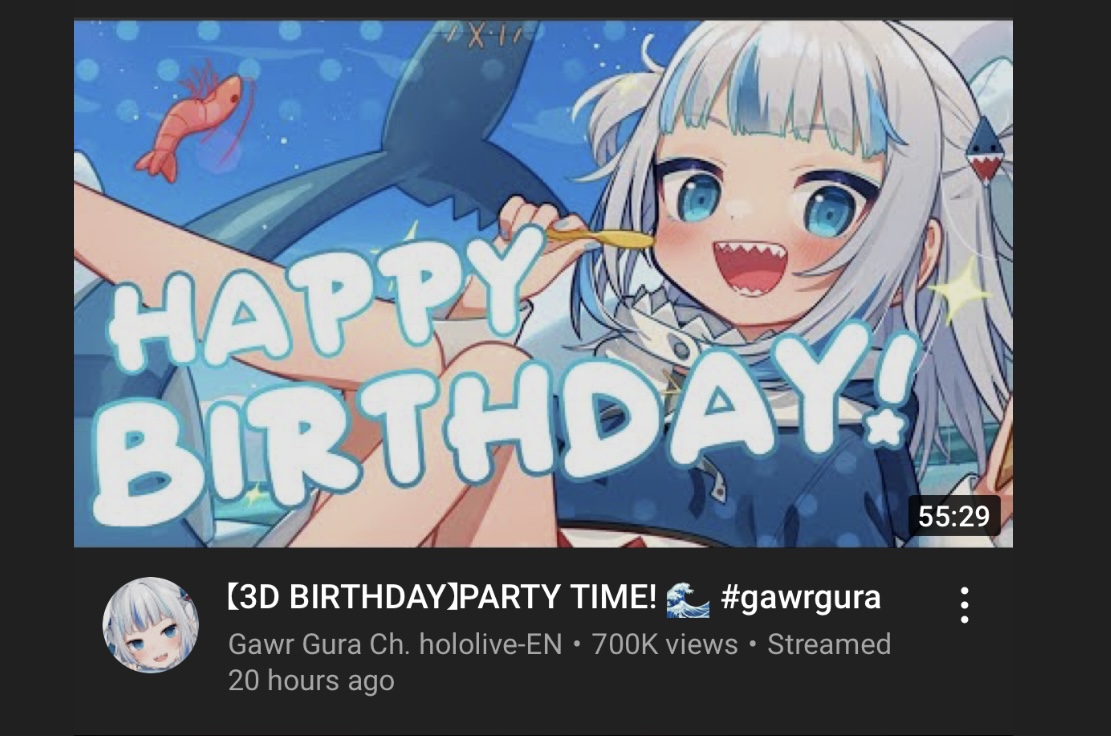
Task: Open the three-dot video options menu
Action: (964, 605)
